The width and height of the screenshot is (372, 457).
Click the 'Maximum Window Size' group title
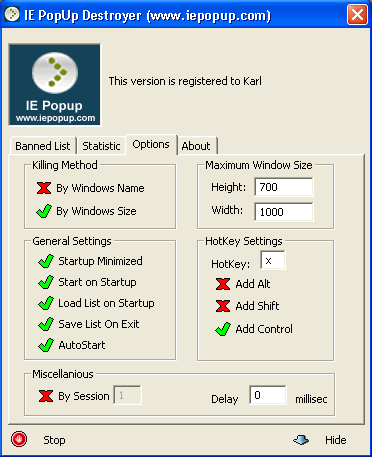click(x=259, y=165)
